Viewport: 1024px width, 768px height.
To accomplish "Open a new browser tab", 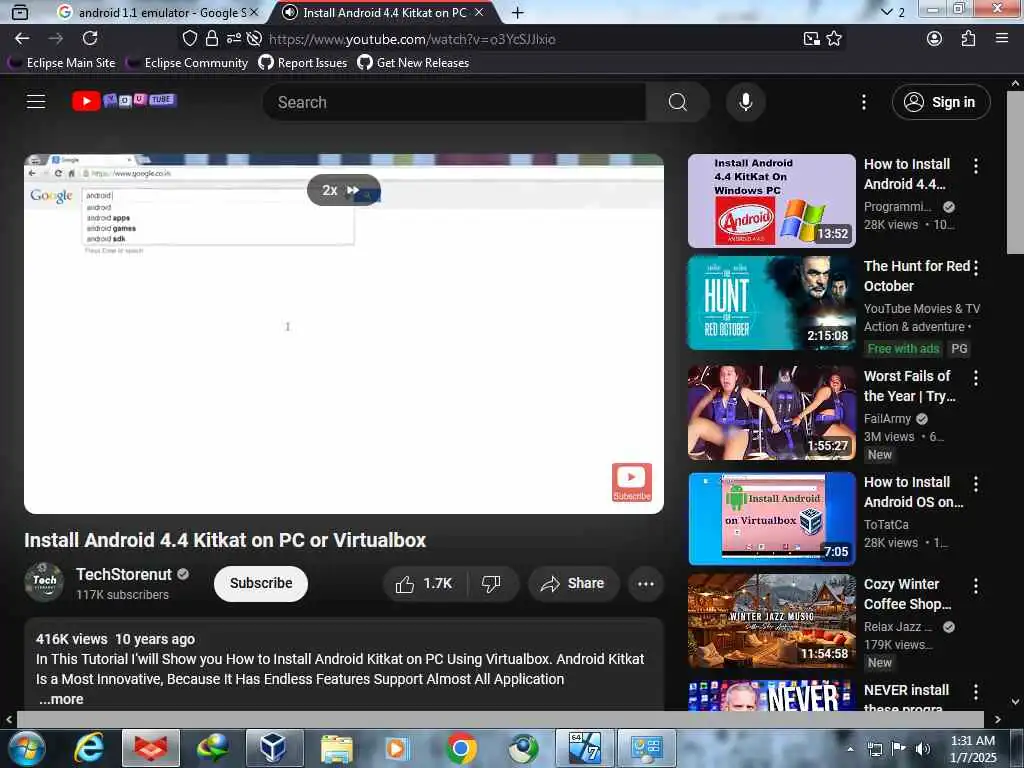I will coord(517,12).
